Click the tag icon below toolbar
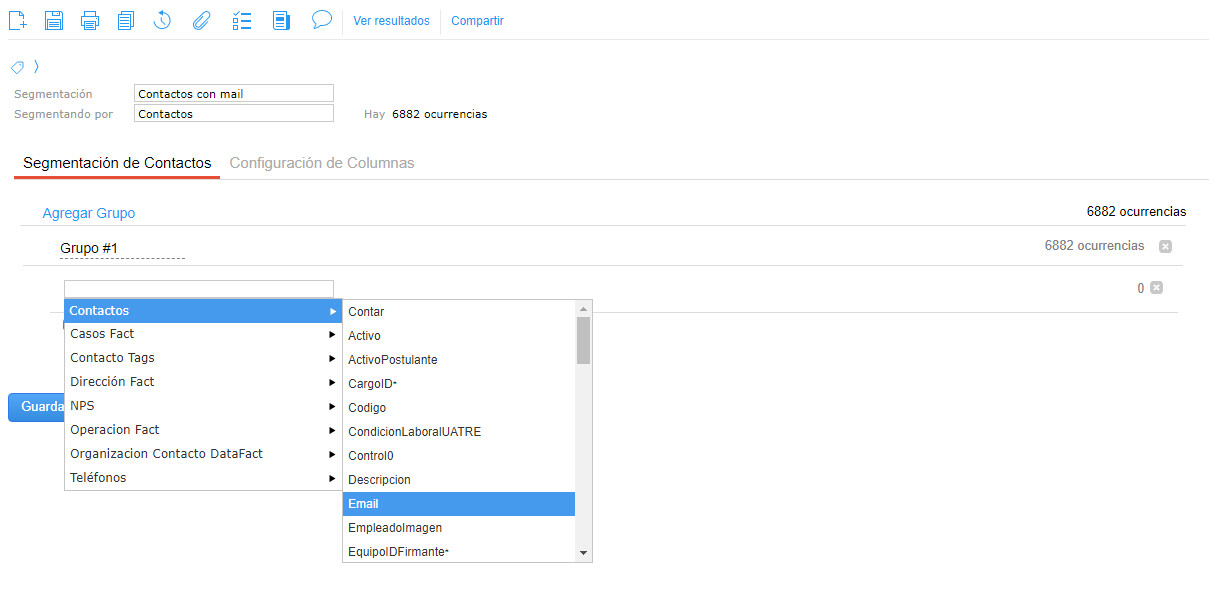This screenshot has width=1209, height=605. (17, 67)
